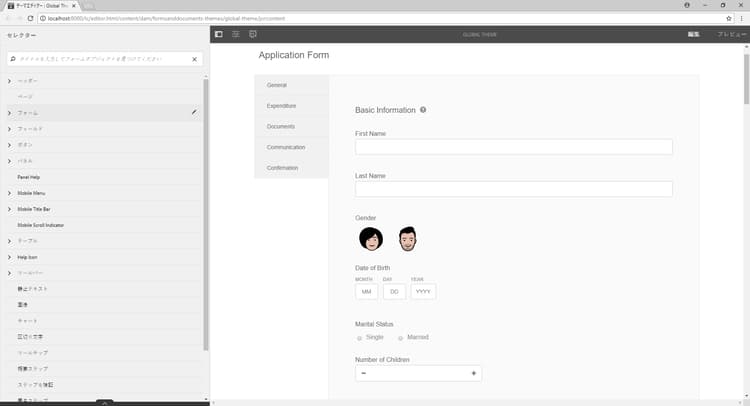
Task: Click the form page vertical scrollbar
Action: point(746,79)
